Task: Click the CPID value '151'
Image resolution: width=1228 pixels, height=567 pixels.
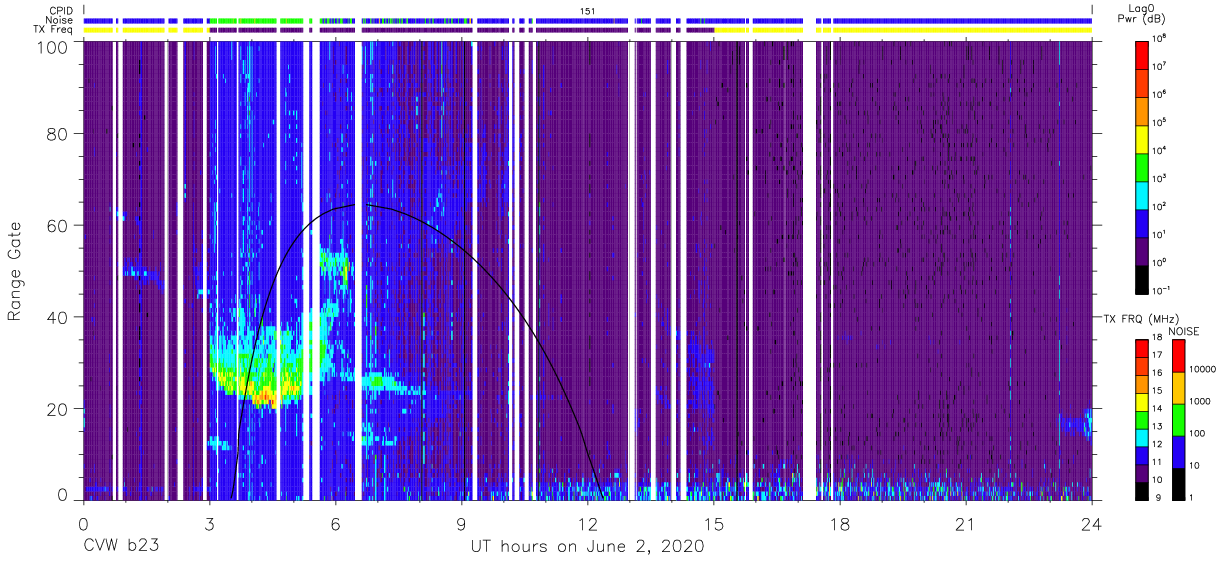Action: point(588,11)
